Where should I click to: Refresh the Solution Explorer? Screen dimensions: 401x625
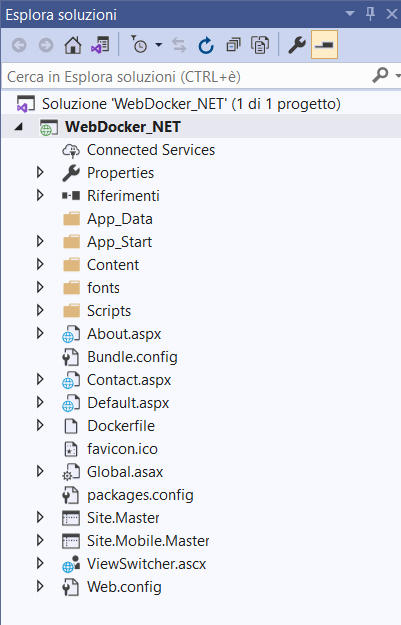click(206, 45)
